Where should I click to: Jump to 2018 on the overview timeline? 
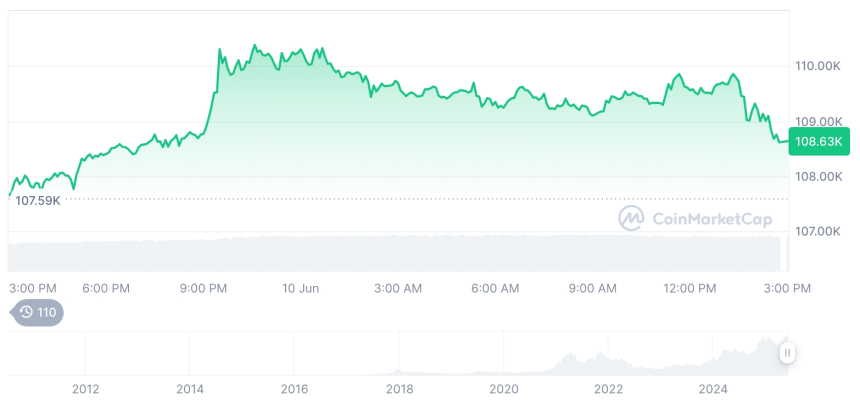pos(399,389)
